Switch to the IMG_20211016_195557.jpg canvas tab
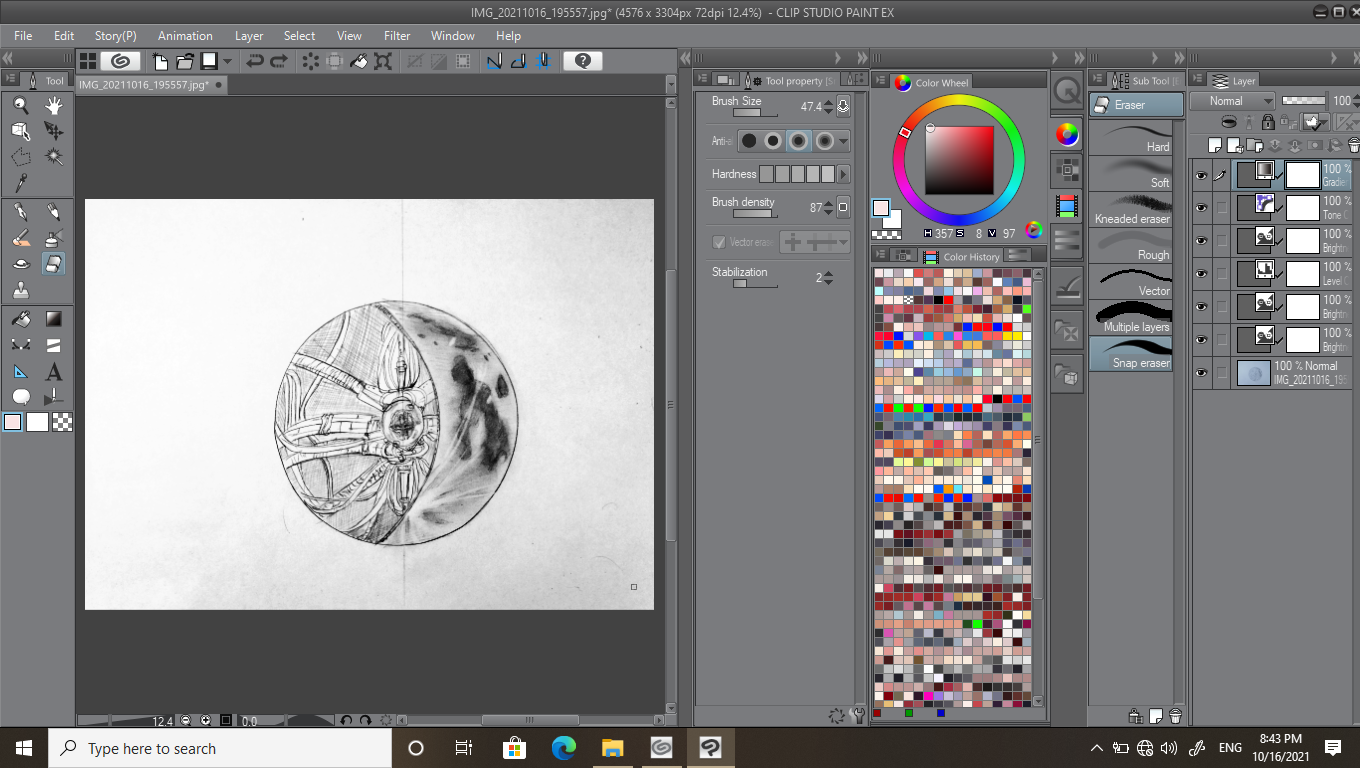Image resolution: width=1360 pixels, height=772 pixels. click(151, 85)
